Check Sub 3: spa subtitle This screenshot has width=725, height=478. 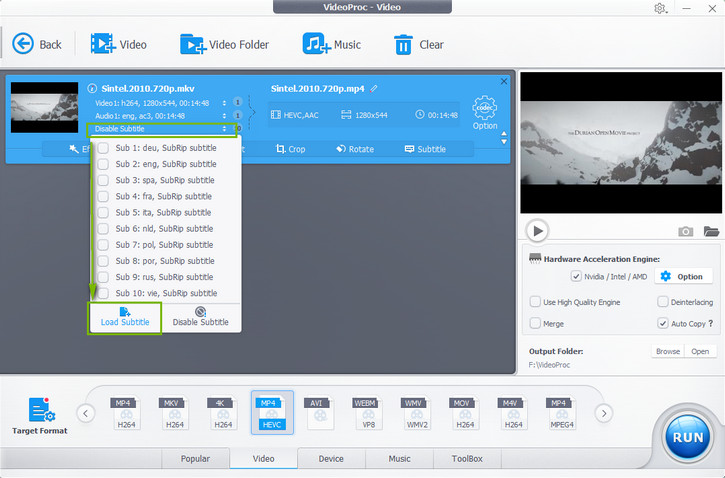coord(103,180)
